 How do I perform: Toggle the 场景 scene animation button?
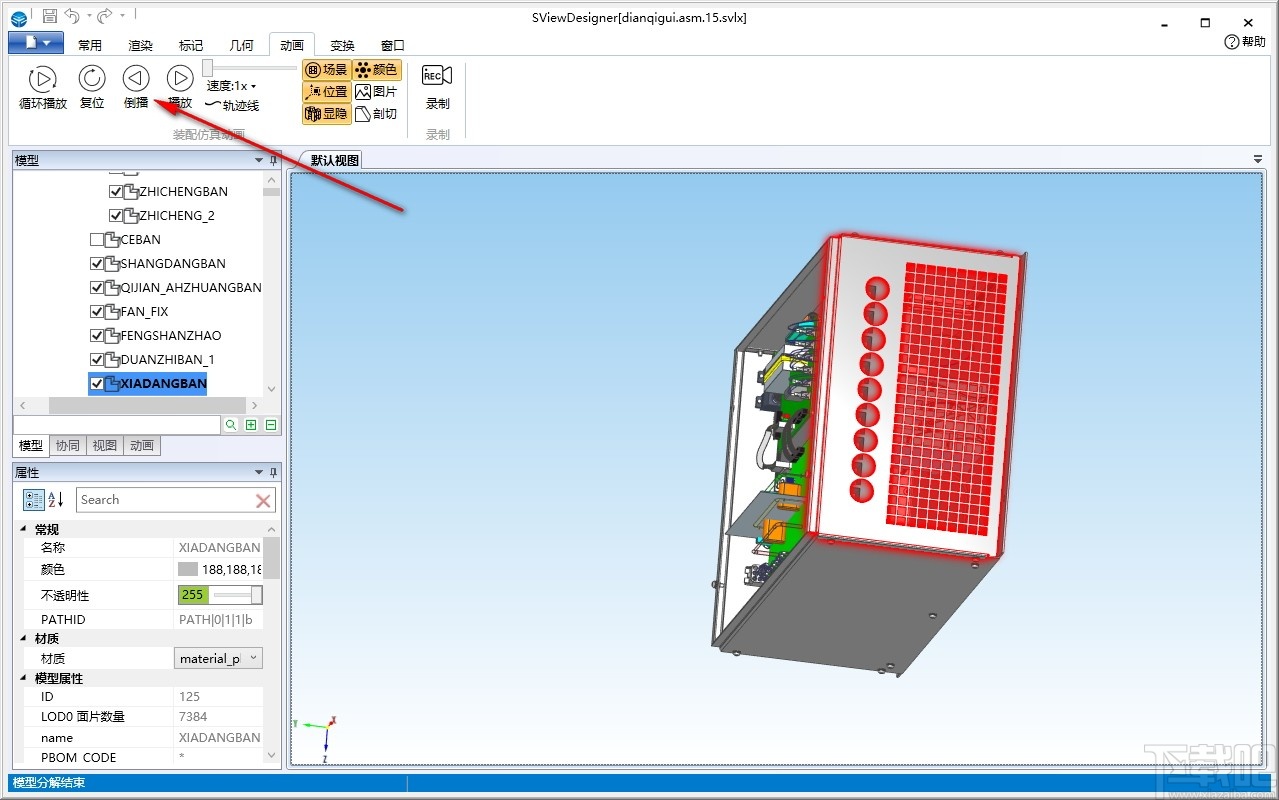(326, 70)
